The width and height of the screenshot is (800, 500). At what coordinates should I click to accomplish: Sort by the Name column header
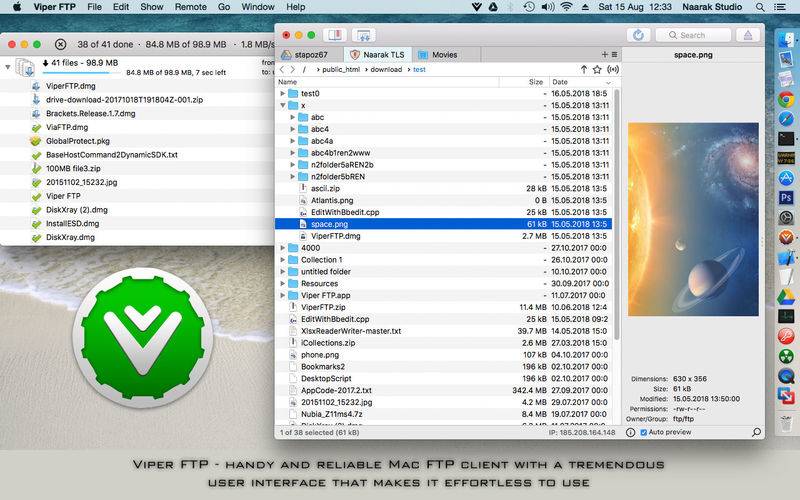(x=387, y=82)
